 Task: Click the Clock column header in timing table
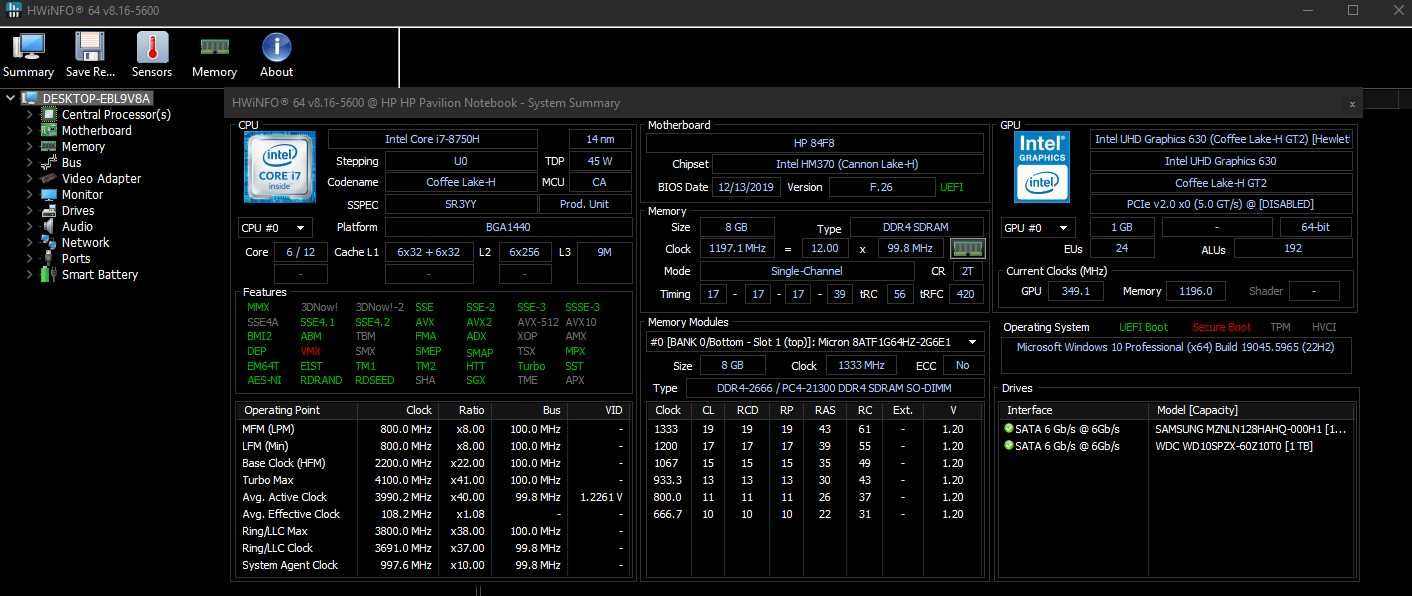tap(668, 410)
